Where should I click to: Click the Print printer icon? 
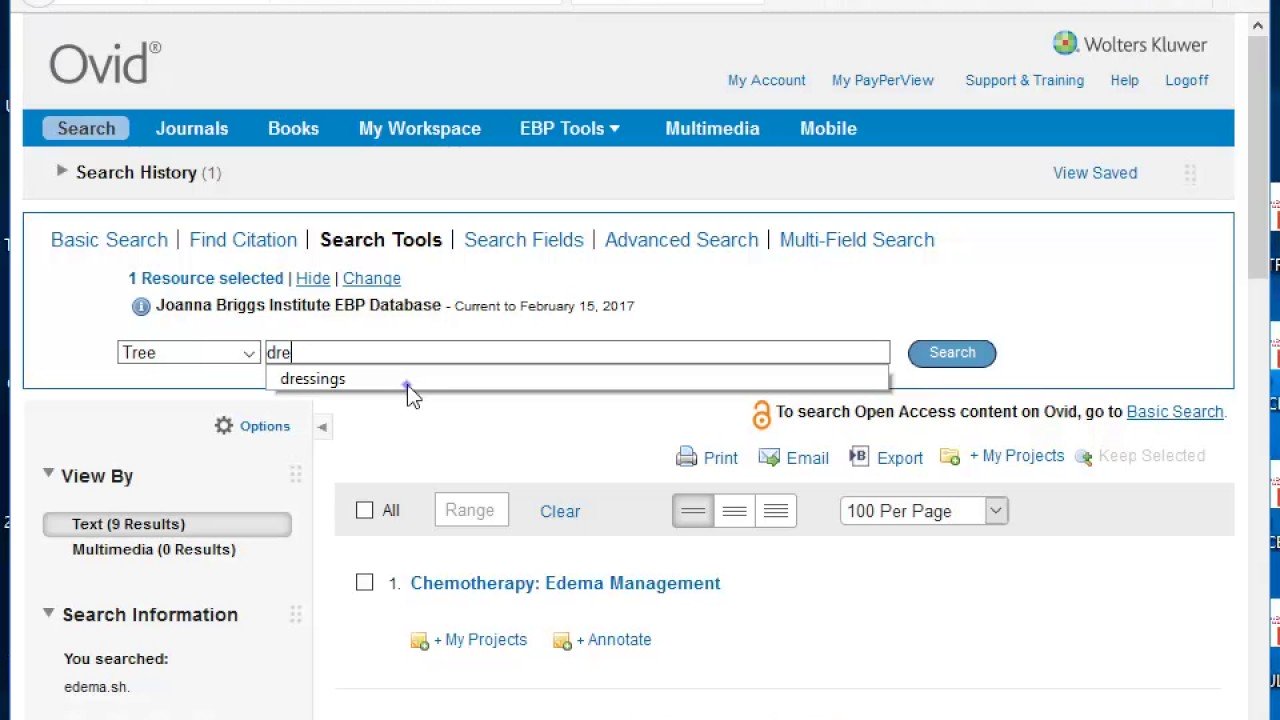point(686,457)
